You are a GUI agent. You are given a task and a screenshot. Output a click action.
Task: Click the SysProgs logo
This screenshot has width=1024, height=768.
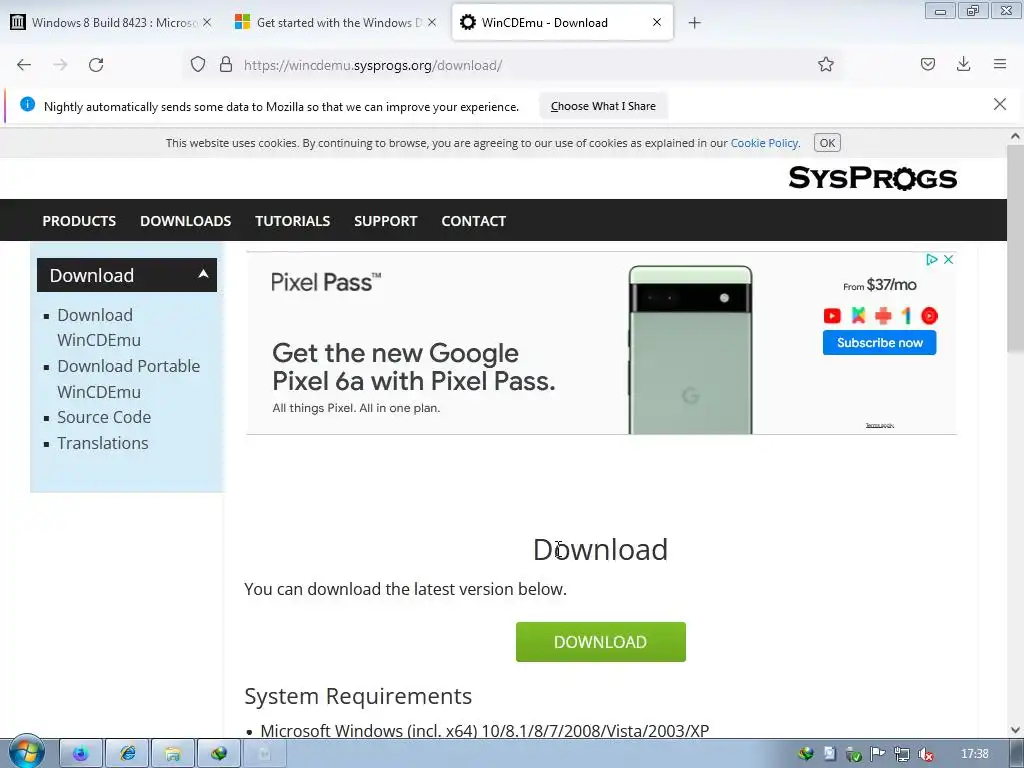872,178
